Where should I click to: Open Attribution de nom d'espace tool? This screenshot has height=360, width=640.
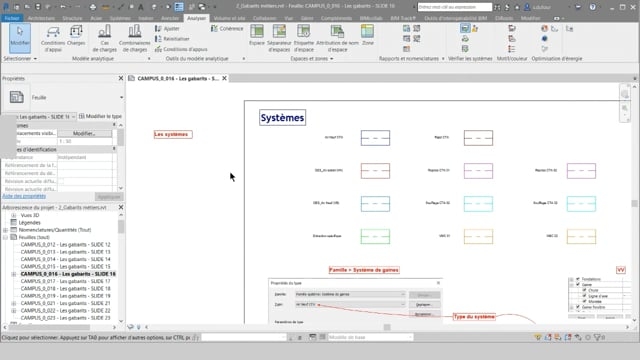pos(337,39)
